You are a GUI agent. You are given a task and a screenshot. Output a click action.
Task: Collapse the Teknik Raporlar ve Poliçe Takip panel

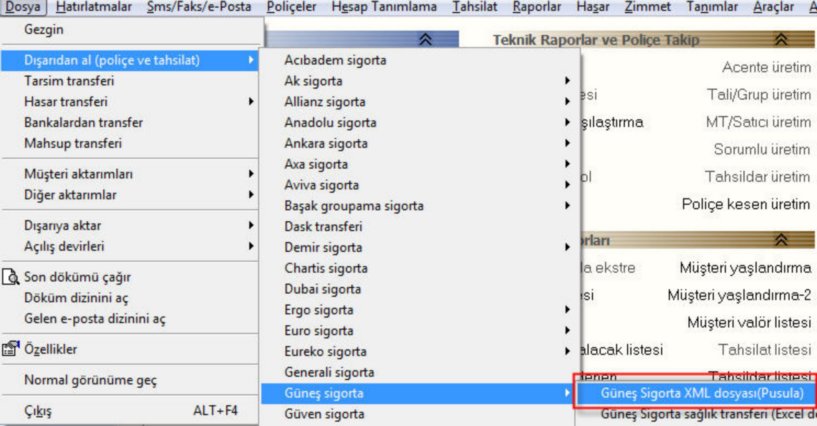tap(782, 40)
